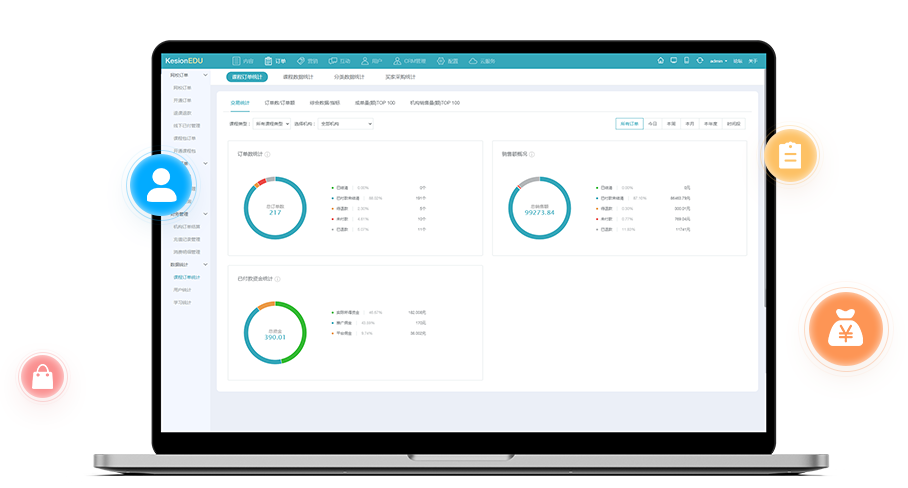908x488 pixels.
Task: Click the info icon beside 订单数统计
Action: pyautogui.click(x=268, y=154)
